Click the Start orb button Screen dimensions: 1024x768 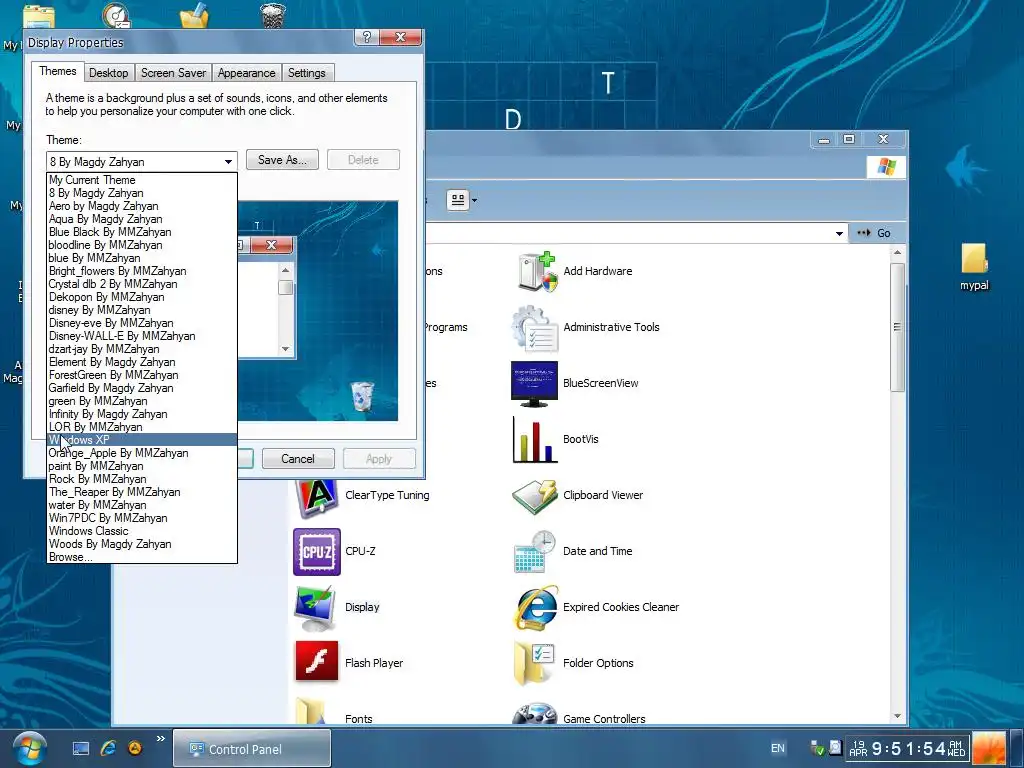coord(29,749)
